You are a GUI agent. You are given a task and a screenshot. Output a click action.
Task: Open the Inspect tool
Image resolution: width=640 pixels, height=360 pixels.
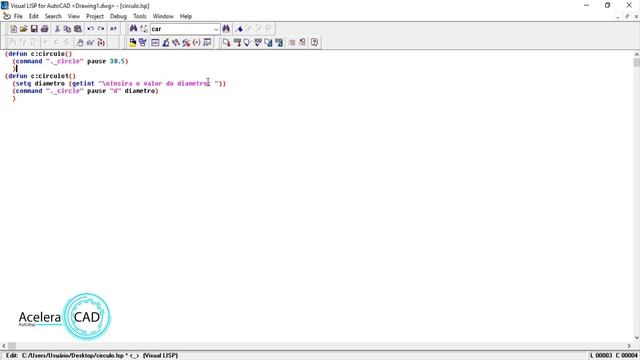[166, 42]
